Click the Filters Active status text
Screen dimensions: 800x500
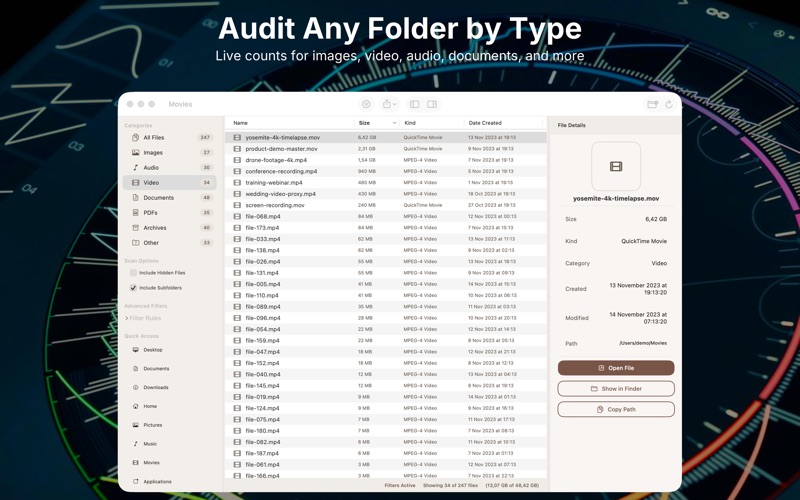pos(400,486)
